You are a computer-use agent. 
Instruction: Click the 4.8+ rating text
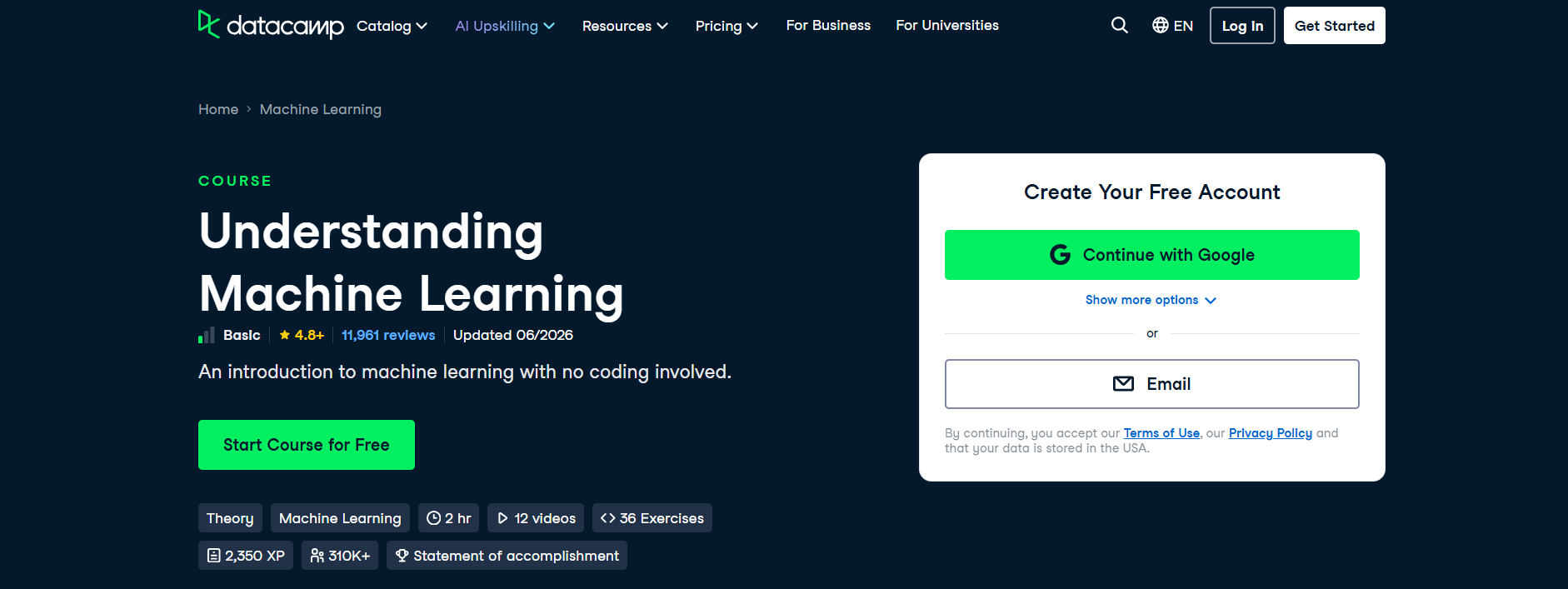coord(309,335)
